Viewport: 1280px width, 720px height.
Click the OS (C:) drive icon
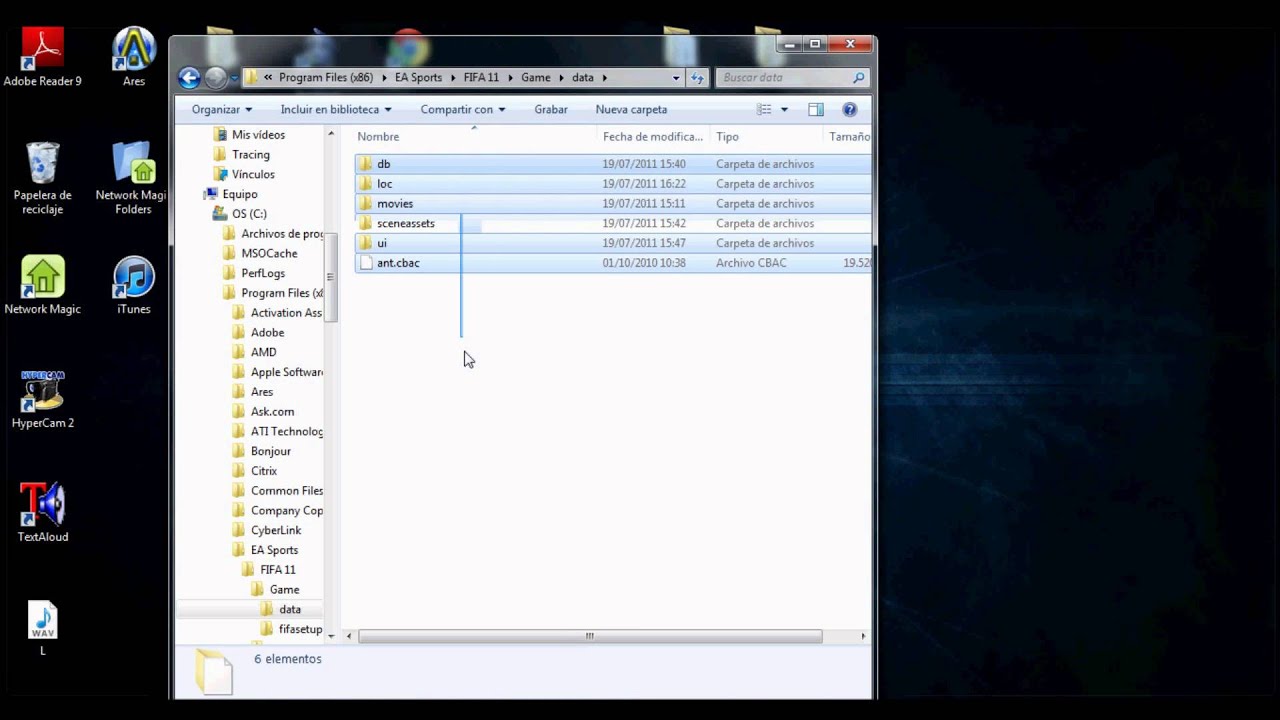point(220,214)
